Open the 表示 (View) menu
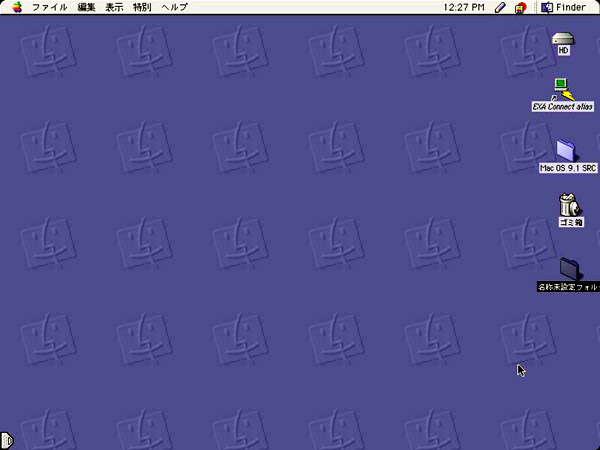 click(x=115, y=7)
